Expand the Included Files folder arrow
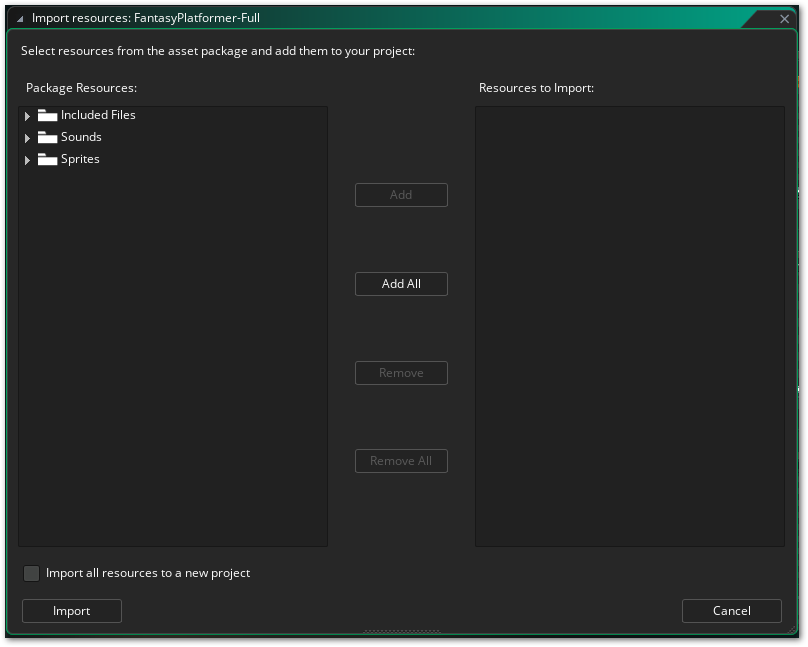Image resolution: width=808 pixels, height=647 pixels. coord(27,116)
